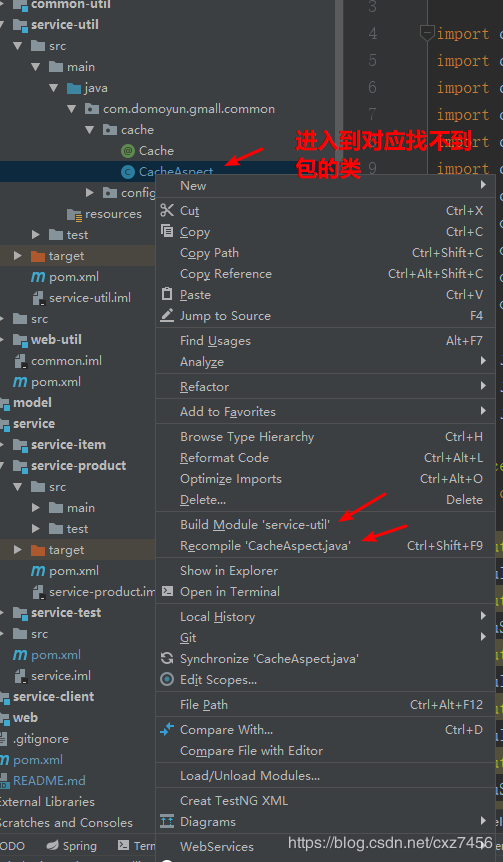Viewport: 503px width, 862px height.
Task: Expand the target folder under service-util
Action: click(x=18, y=256)
